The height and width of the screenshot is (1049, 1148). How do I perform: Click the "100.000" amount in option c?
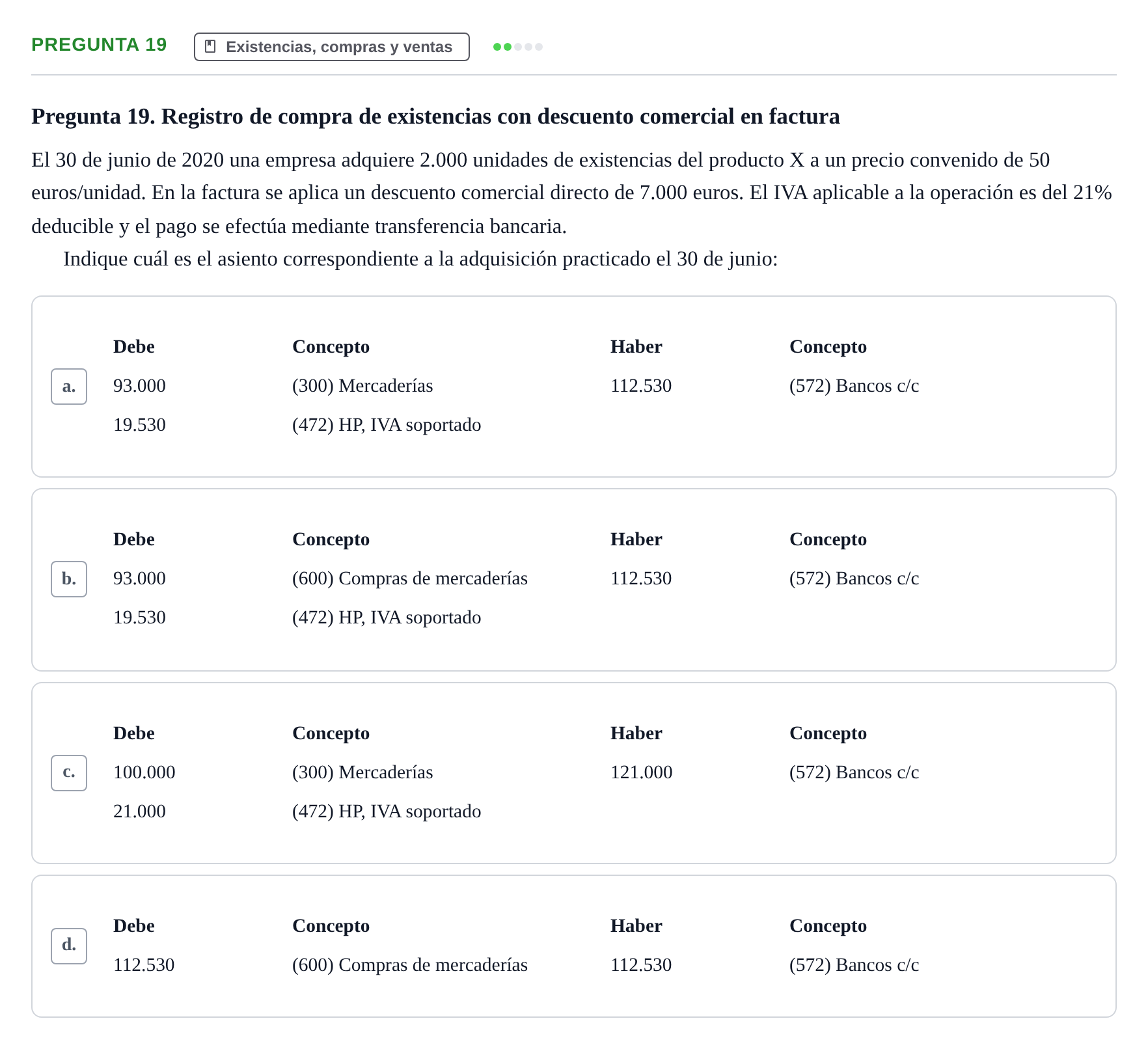coord(144,772)
